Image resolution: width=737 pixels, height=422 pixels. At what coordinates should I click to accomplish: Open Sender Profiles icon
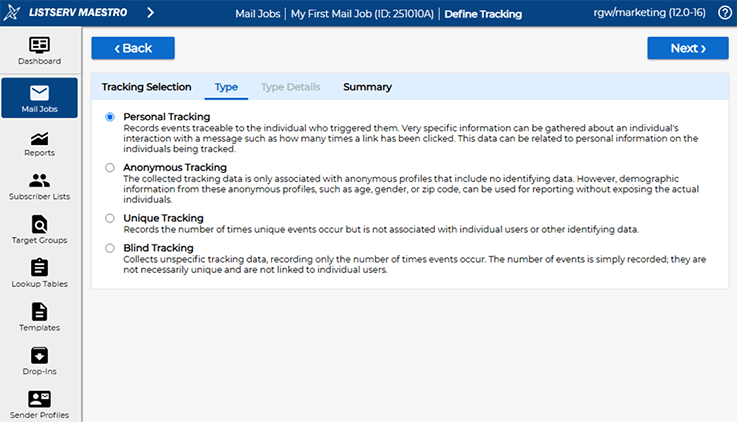pyautogui.click(x=39, y=399)
